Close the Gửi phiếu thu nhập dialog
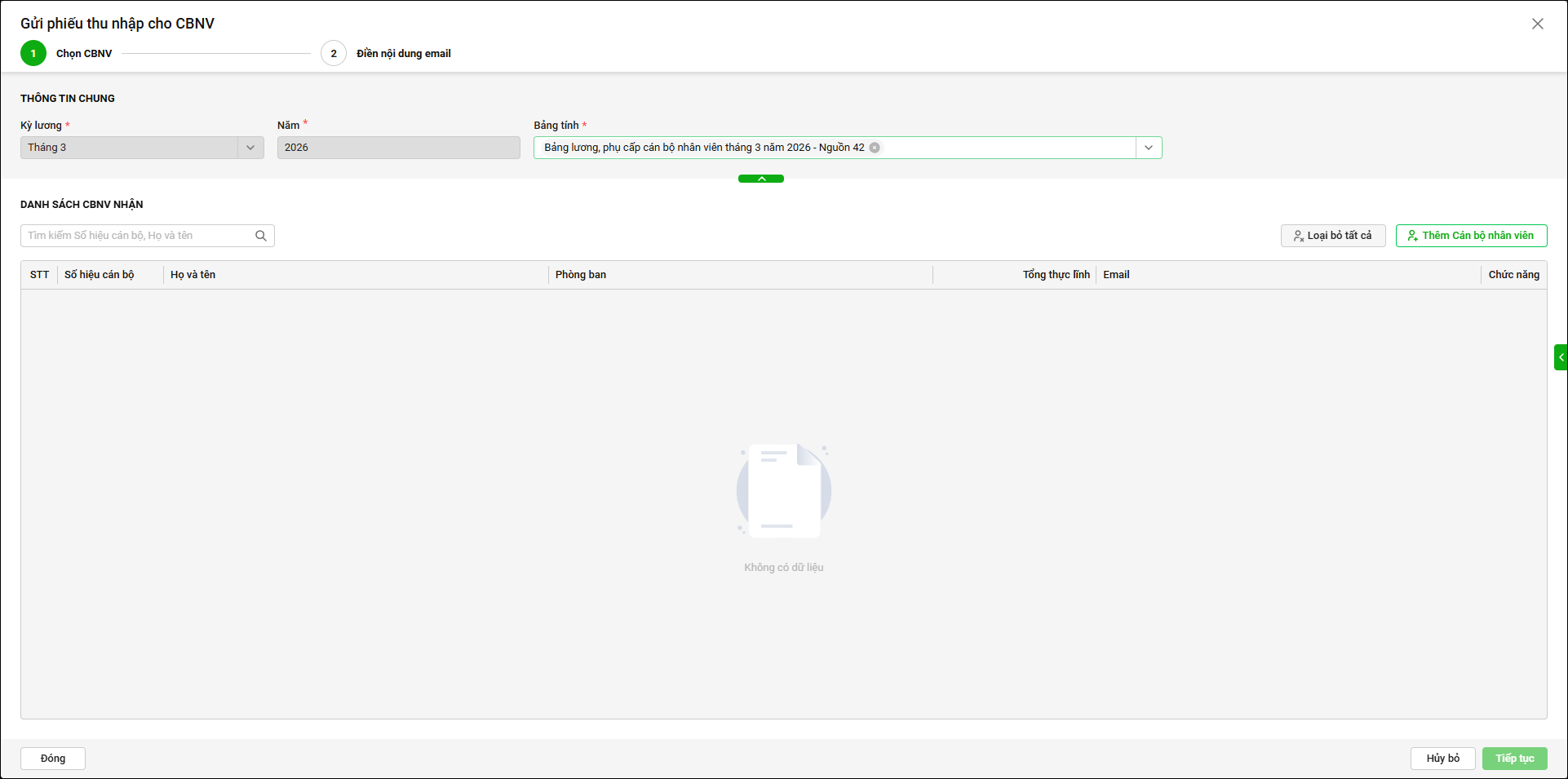1568x779 pixels. (1537, 24)
